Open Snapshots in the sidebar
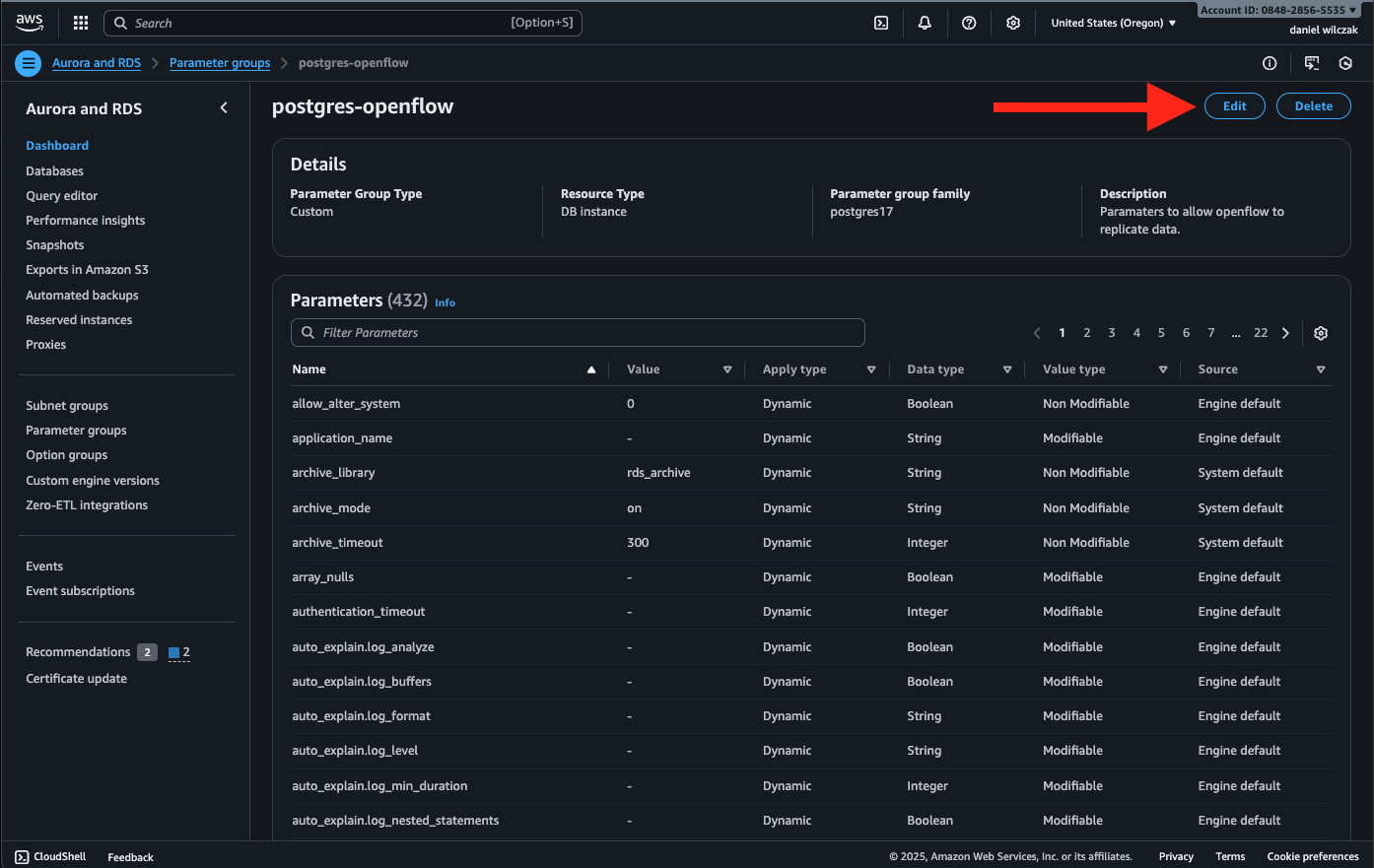The height and width of the screenshot is (868, 1374). coord(54,245)
